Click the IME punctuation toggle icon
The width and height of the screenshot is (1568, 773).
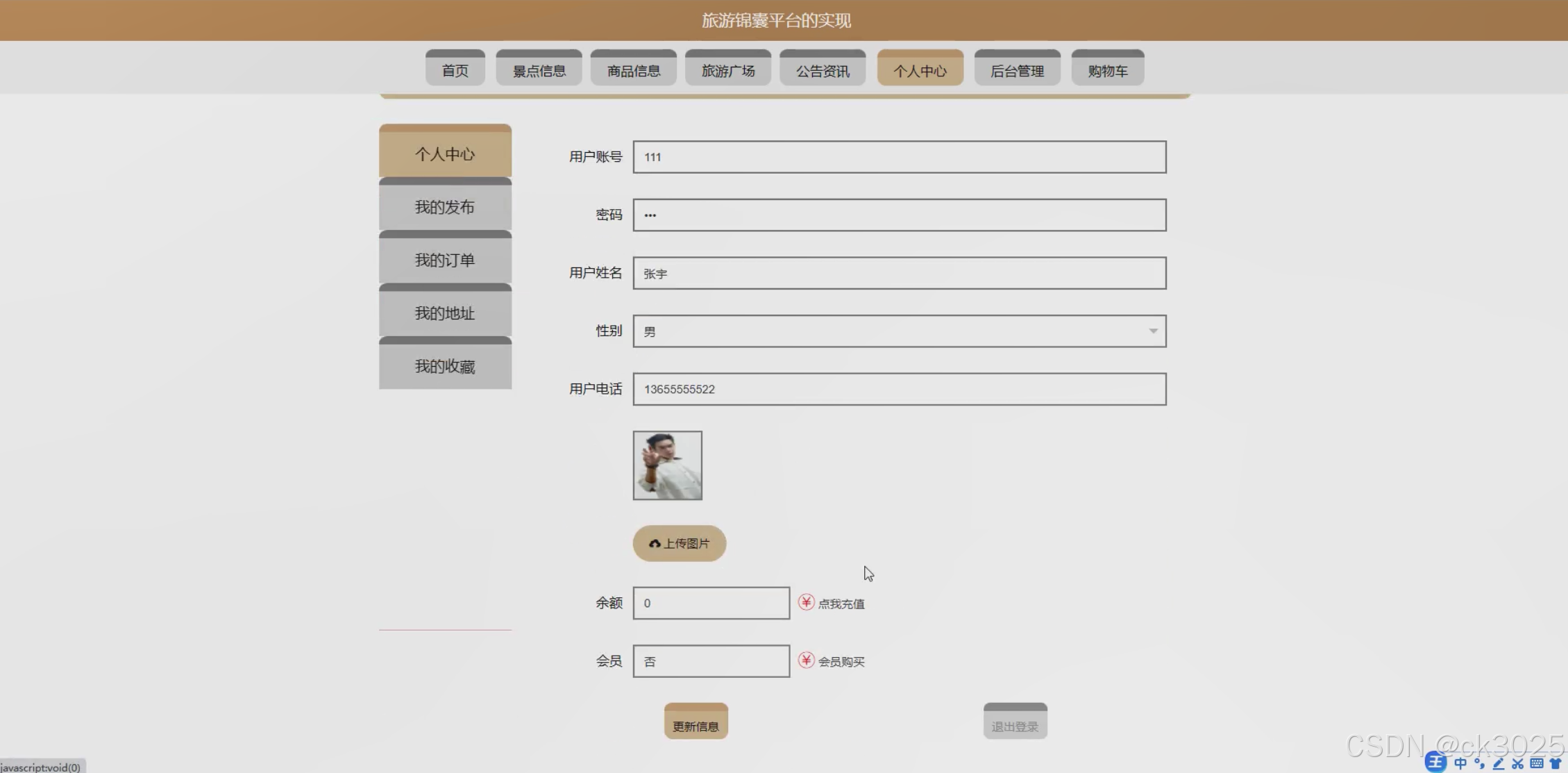tap(1479, 763)
